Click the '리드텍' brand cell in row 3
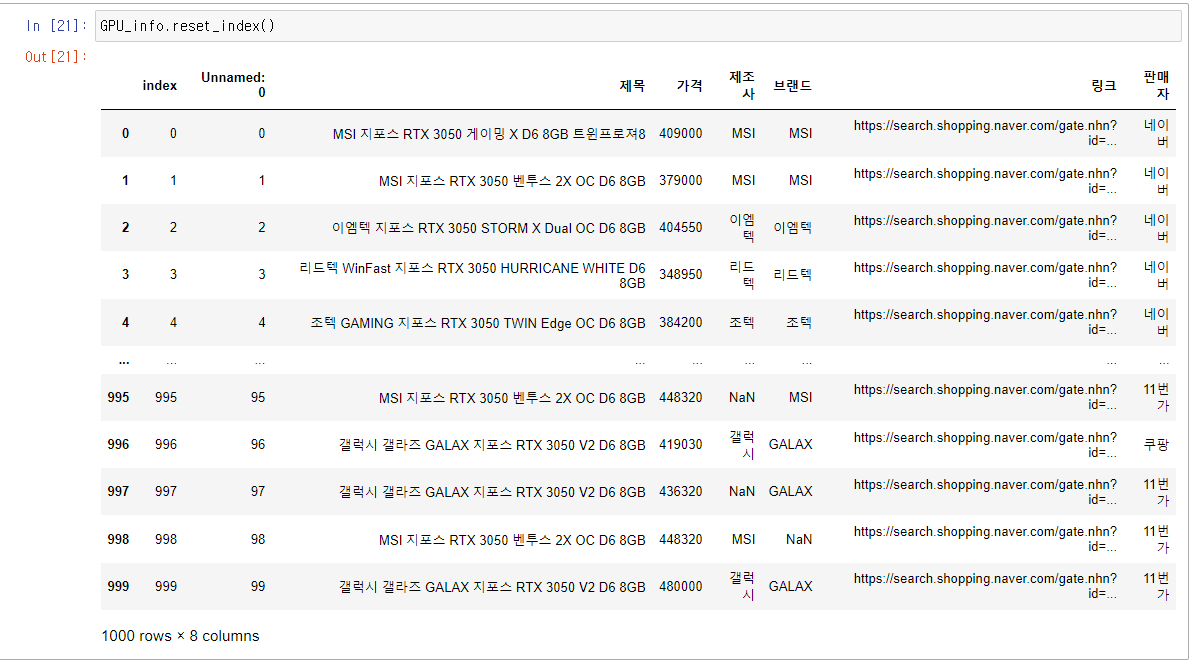Screen dimensions: 1192x670 pyautogui.click(x=792, y=275)
